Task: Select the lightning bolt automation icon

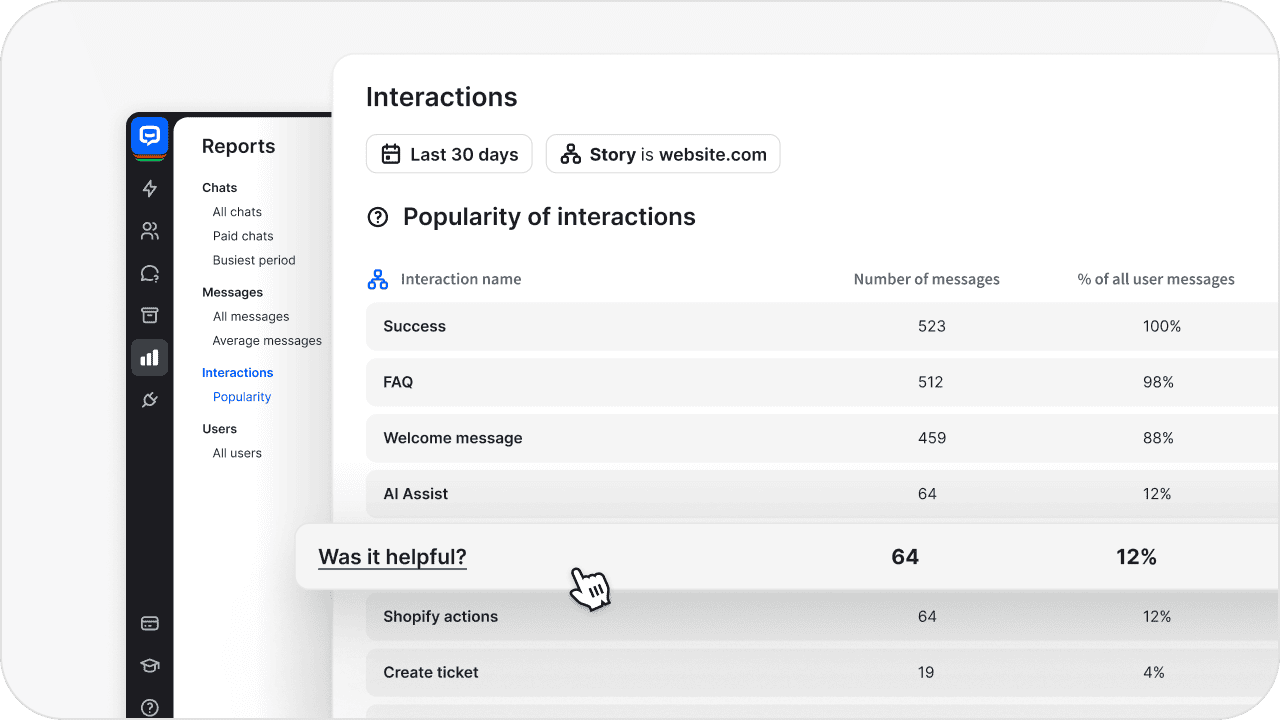Action: [149, 188]
